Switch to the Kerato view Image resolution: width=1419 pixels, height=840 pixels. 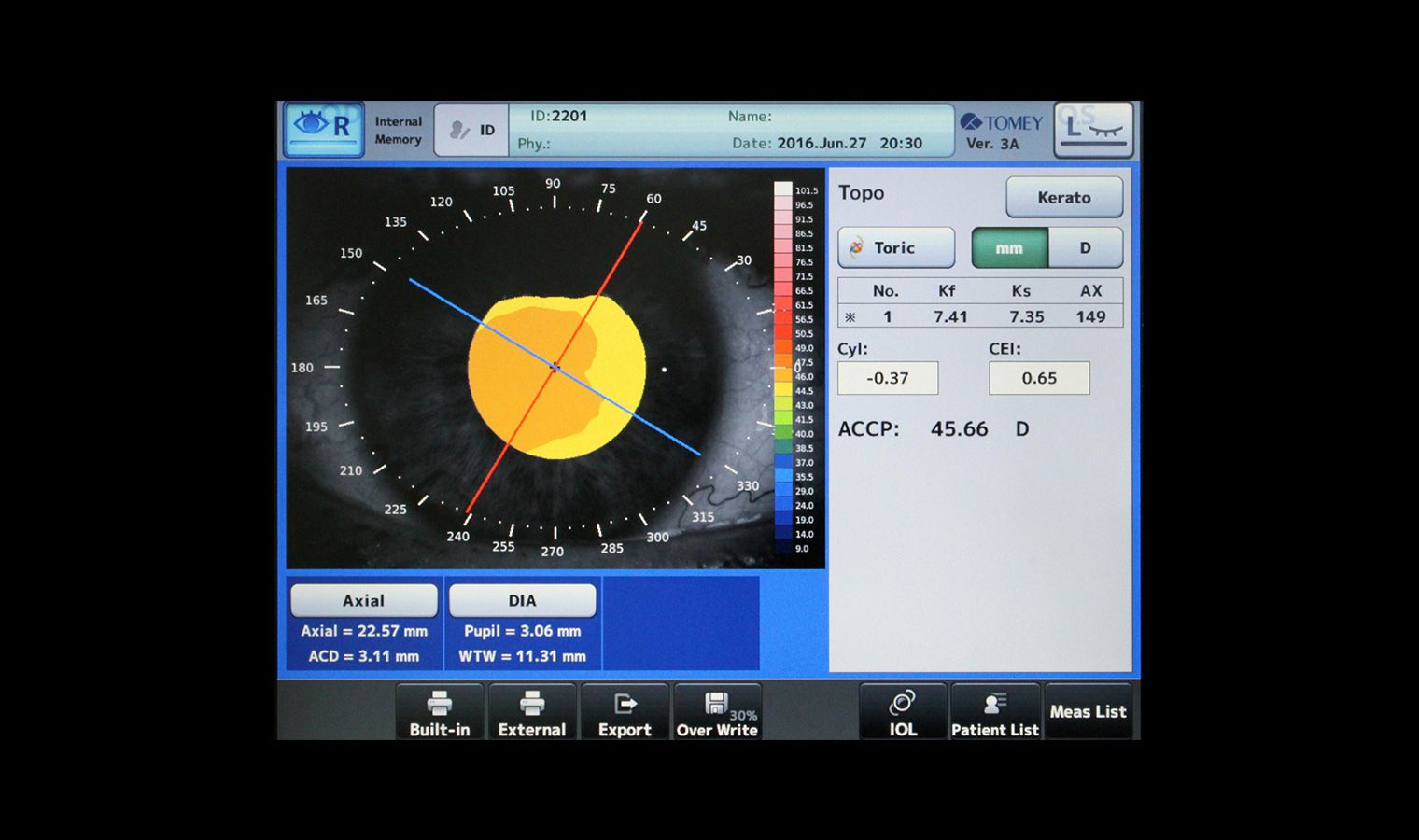[x=1063, y=197]
